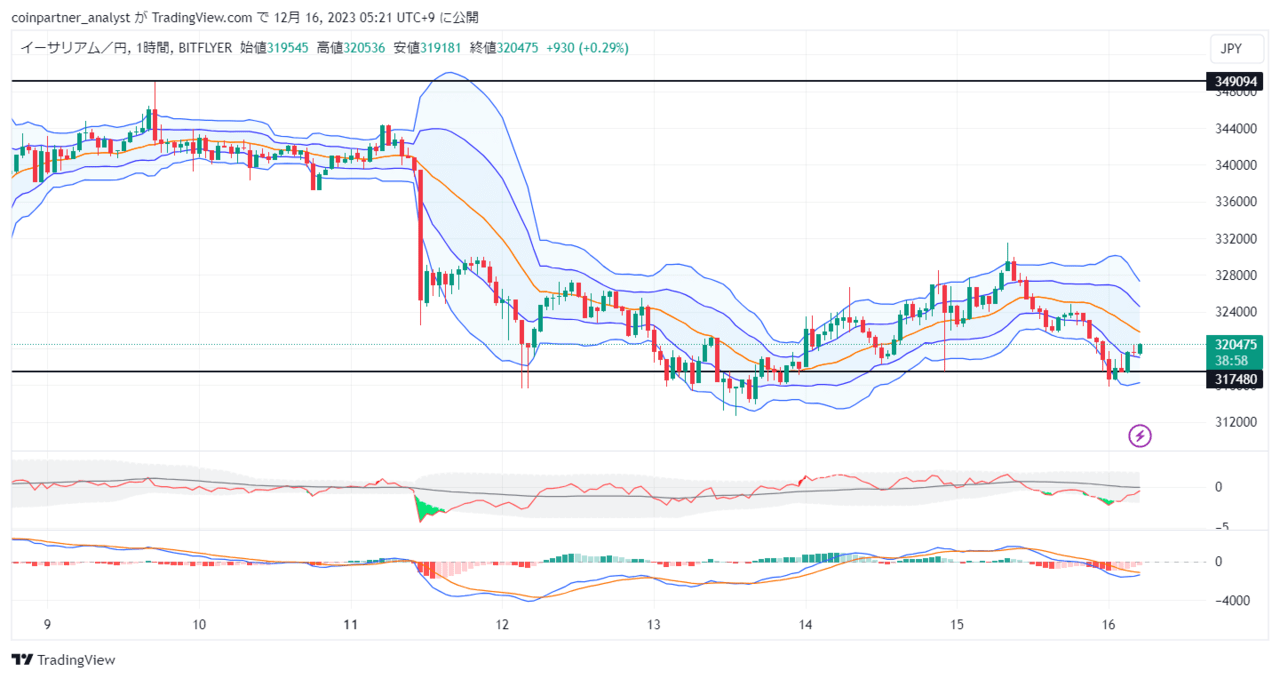Click the 340000 price axis tick
Screen dimensions: 1280x679
click(1236, 165)
